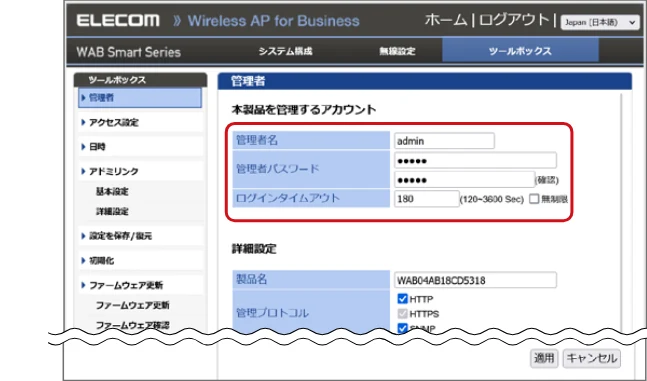Click the キャンセル button
Image resolution: width=647 pixels, height=381 pixels.
(592, 358)
